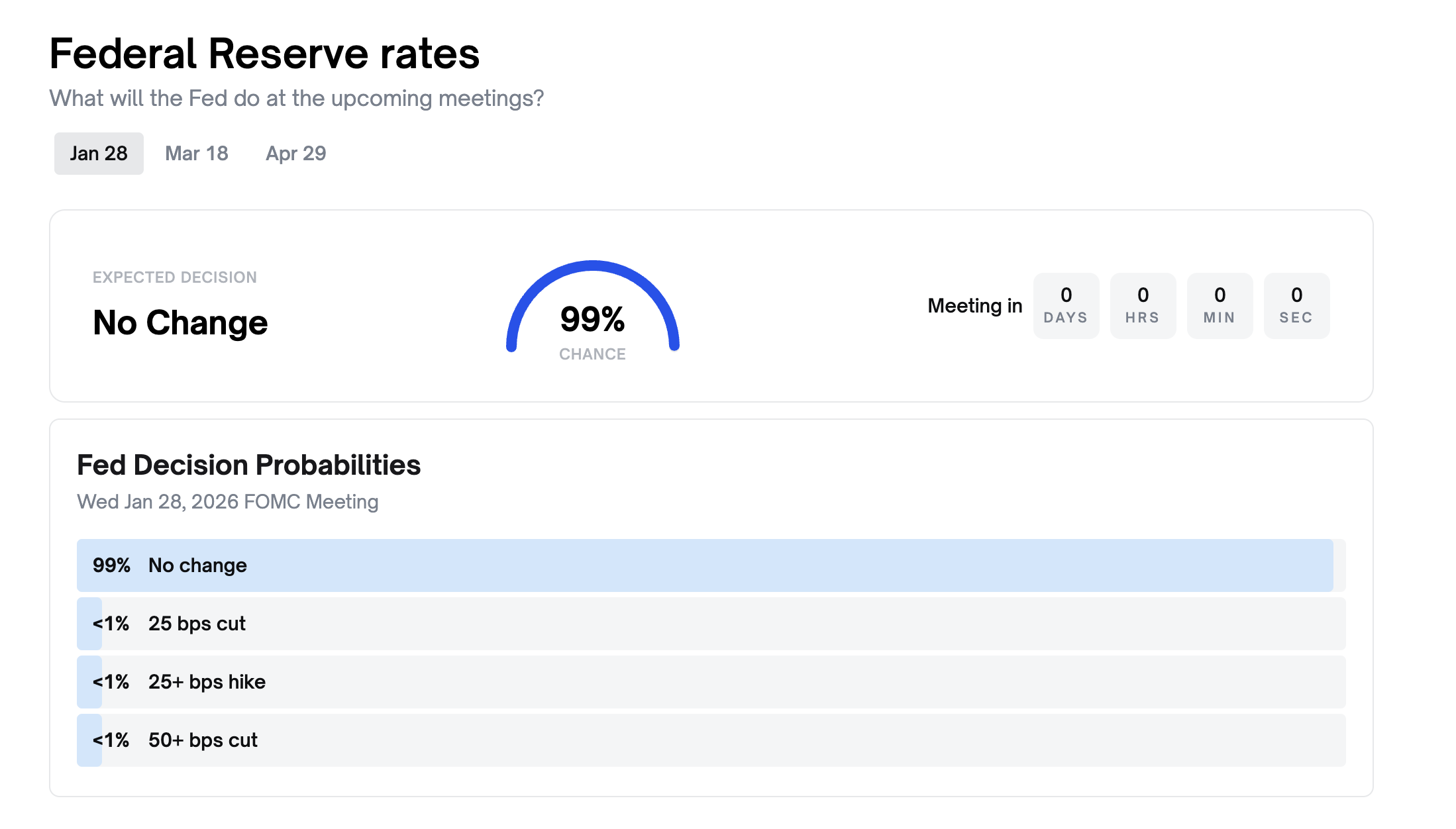The height and width of the screenshot is (829, 1456).
Task: Click the EXPECTED DECISION label
Action: 174,277
